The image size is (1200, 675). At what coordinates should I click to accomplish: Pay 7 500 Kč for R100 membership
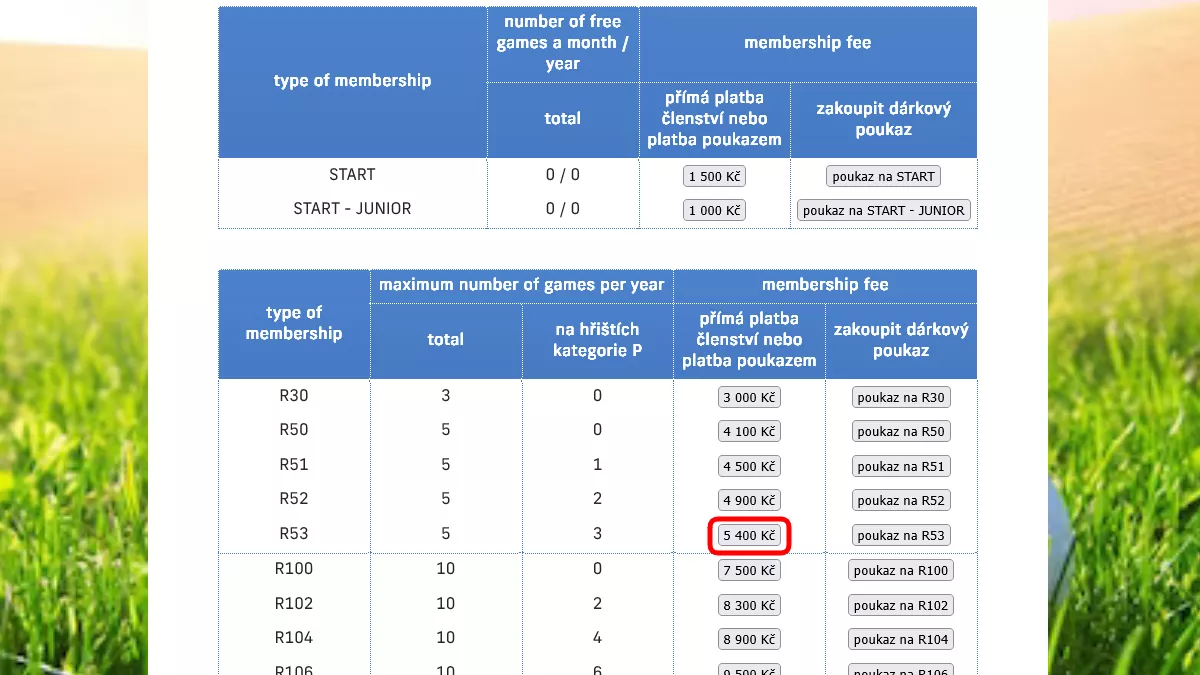coord(749,571)
